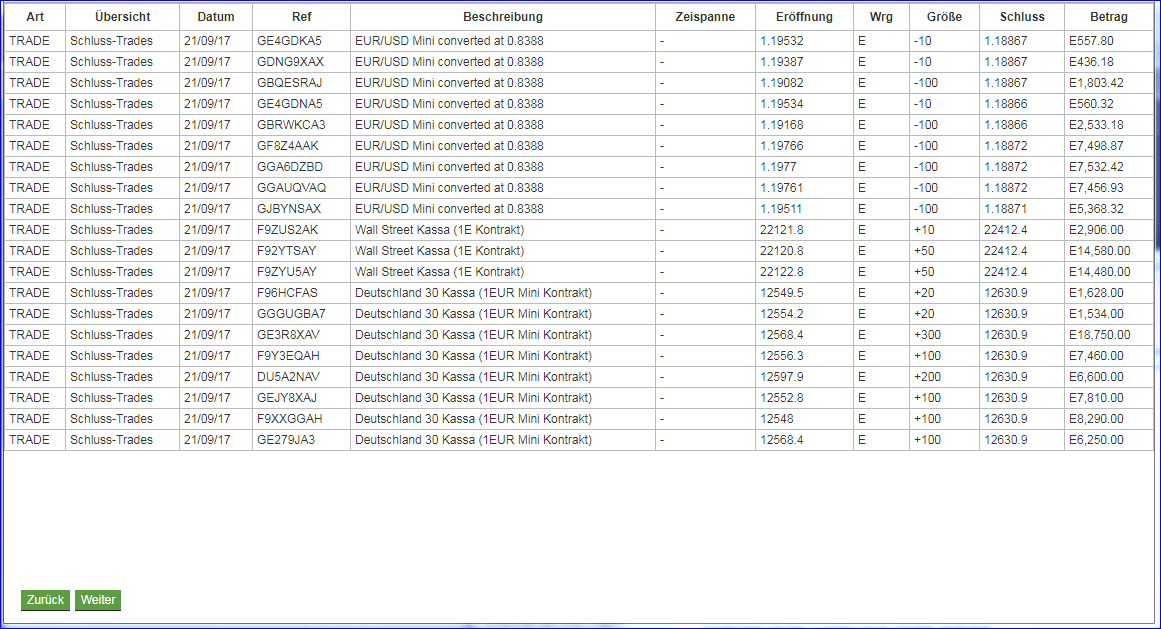Click closing price 1.18871
Screen dimensions: 1161x629
click(1006, 209)
